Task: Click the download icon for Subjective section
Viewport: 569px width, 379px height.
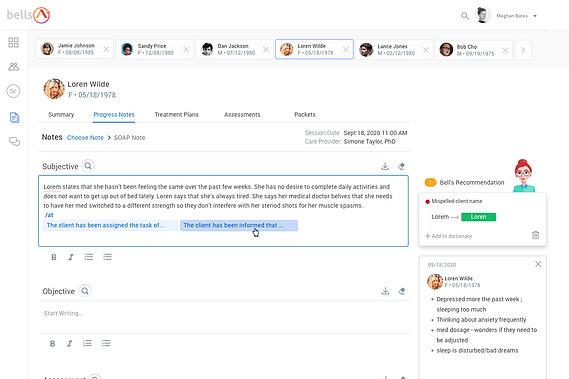Action: coord(385,166)
